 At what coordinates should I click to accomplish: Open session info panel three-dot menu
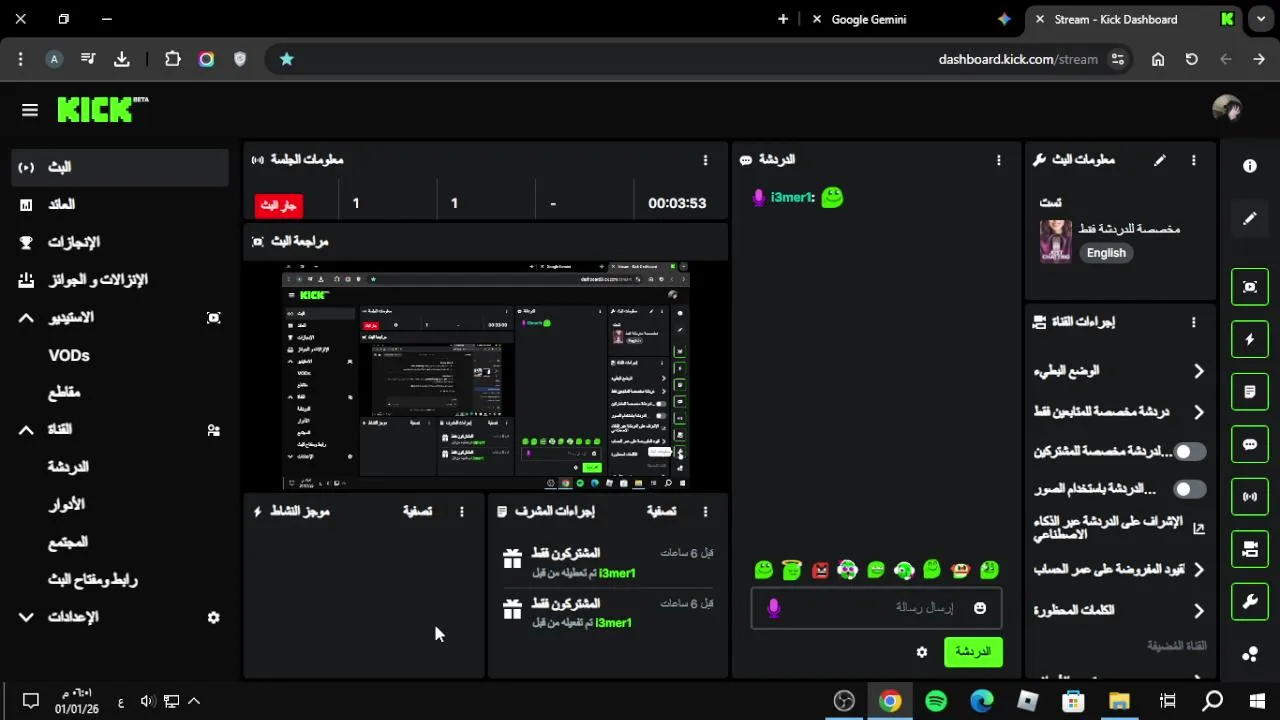(x=705, y=160)
